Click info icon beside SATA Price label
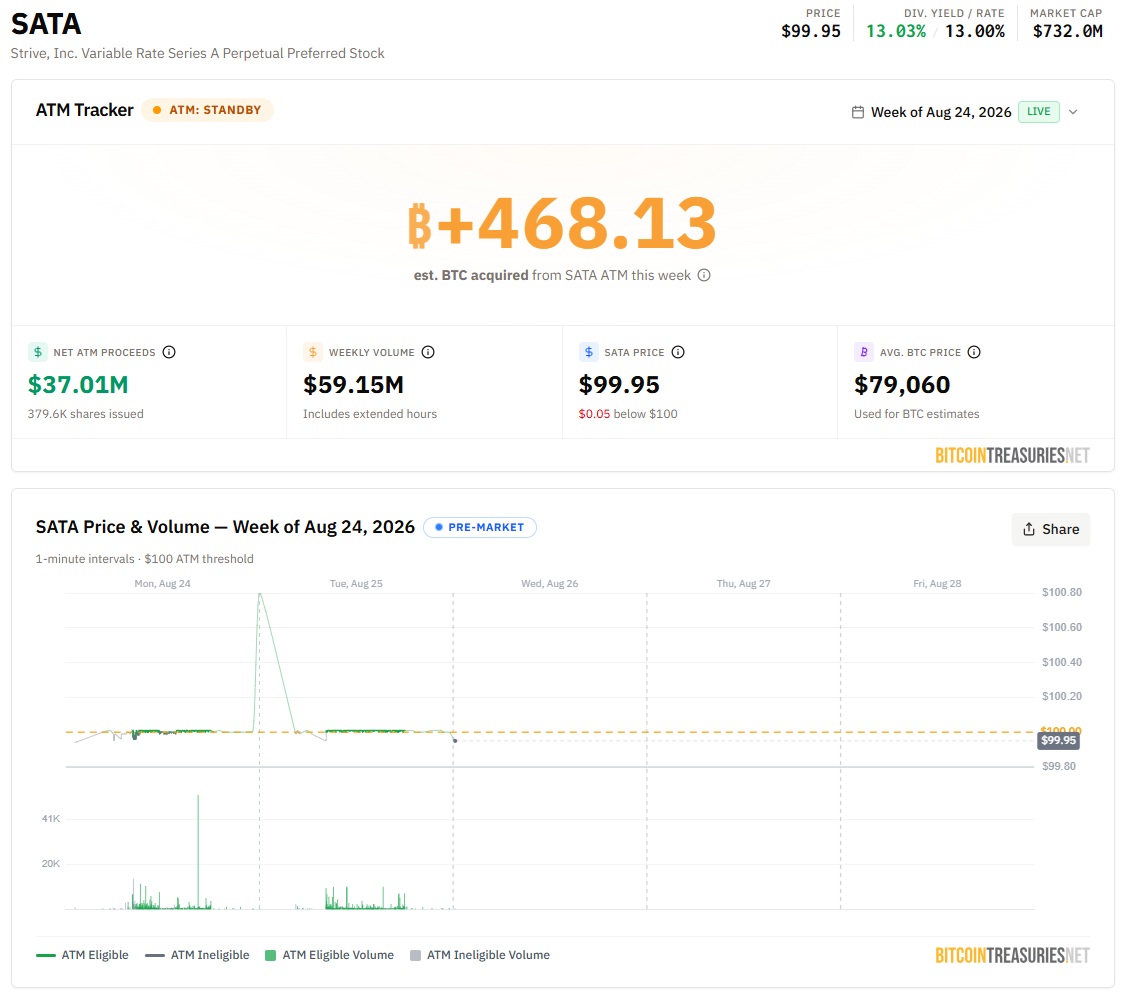 click(x=678, y=352)
